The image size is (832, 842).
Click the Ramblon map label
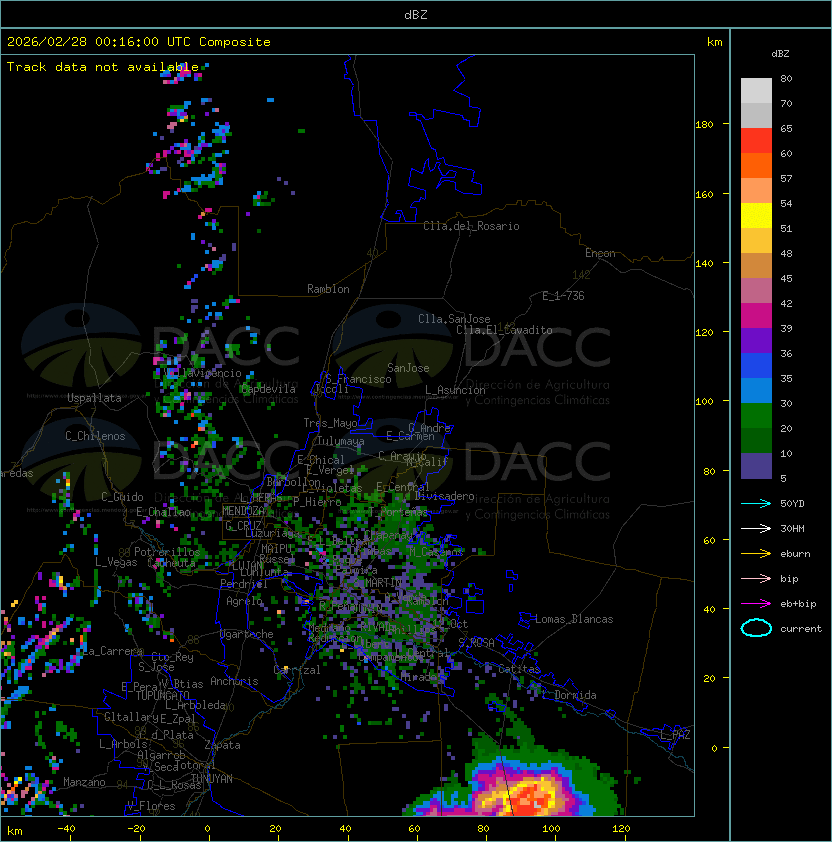(328, 289)
